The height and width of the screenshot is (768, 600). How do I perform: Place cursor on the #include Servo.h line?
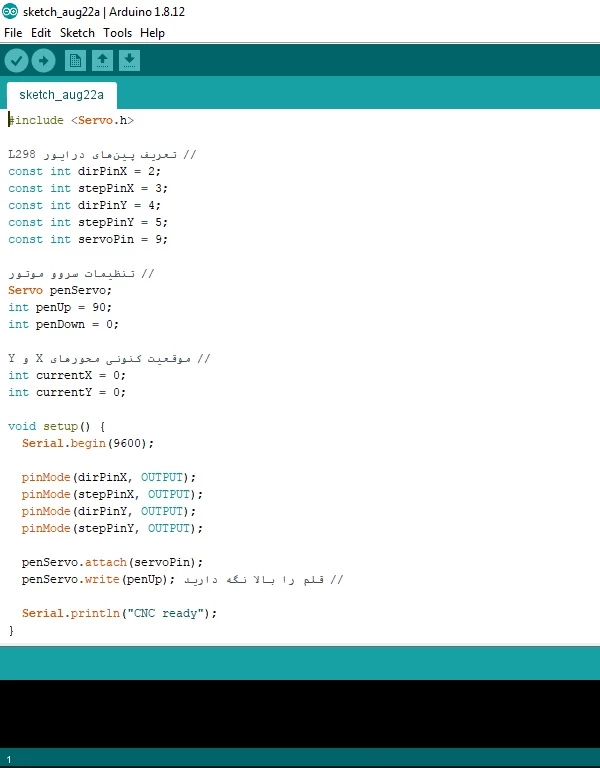coord(70,120)
